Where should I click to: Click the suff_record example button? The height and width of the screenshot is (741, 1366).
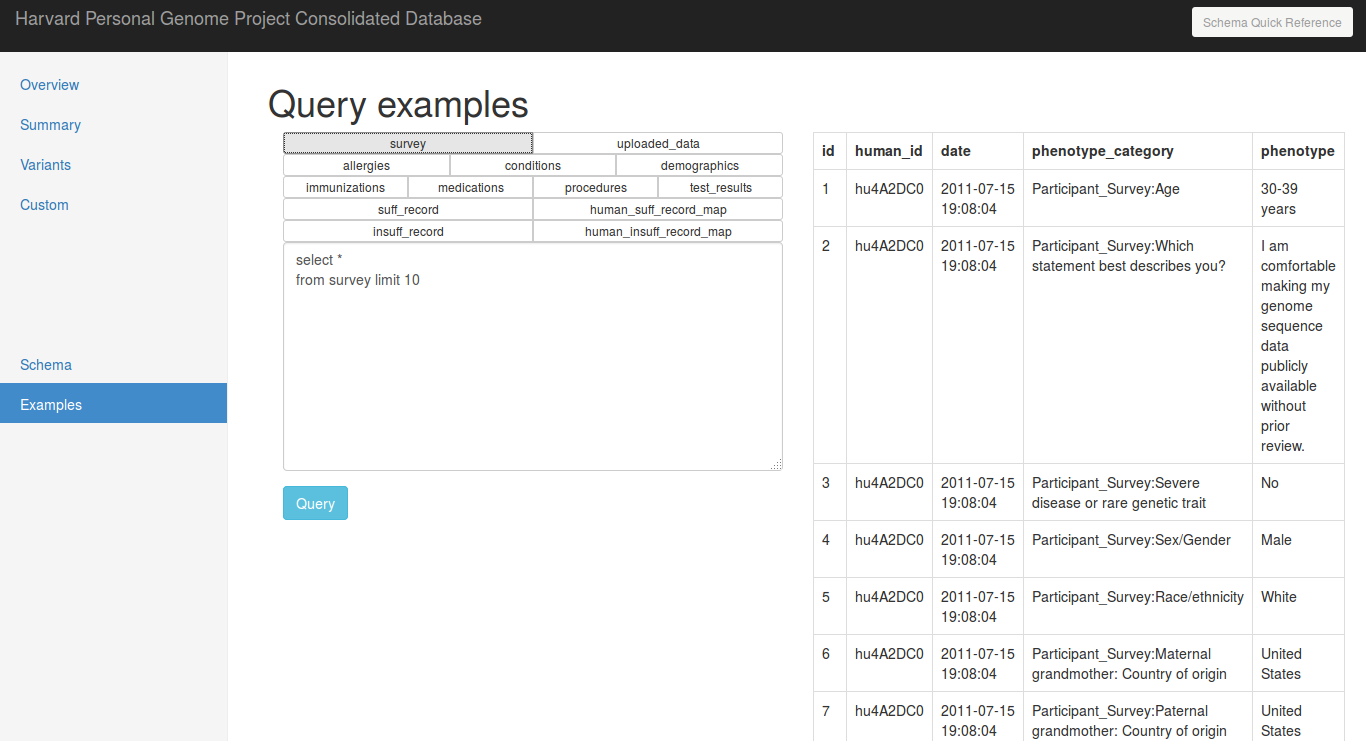(408, 210)
